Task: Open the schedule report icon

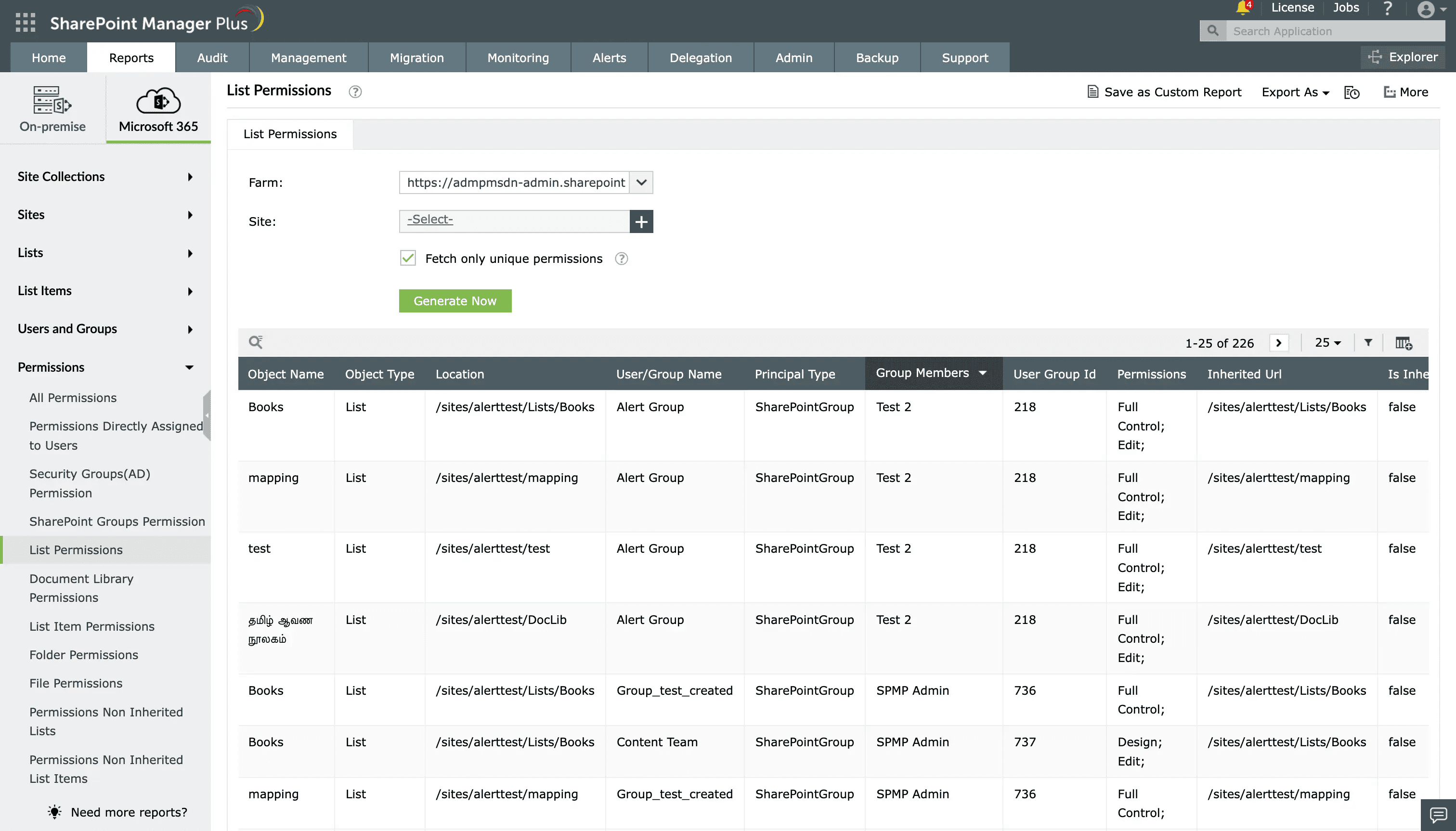Action: (x=1352, y=92)
